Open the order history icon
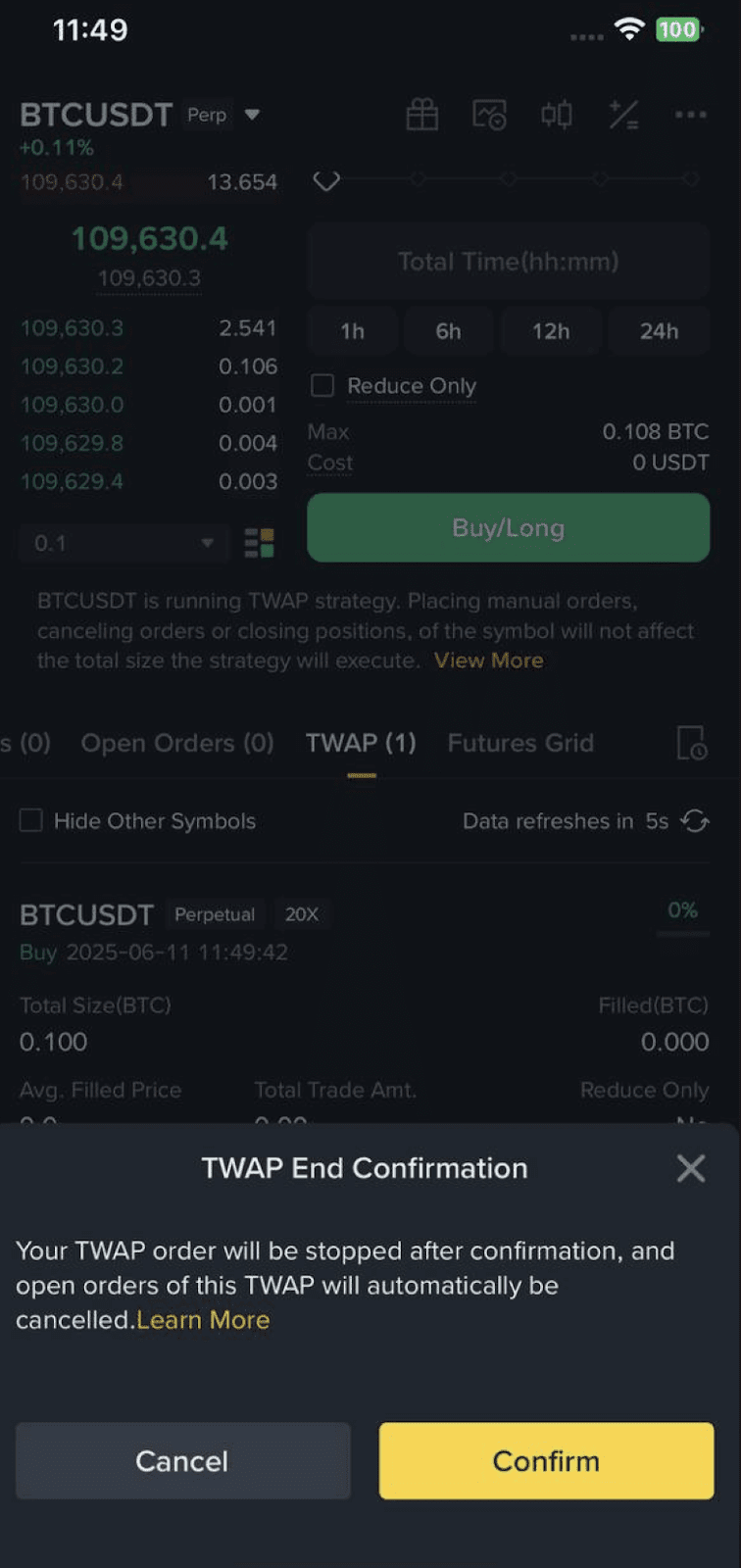Image resolution: width=741 pixels, height=1568 pixels. [x=691, y=743]
